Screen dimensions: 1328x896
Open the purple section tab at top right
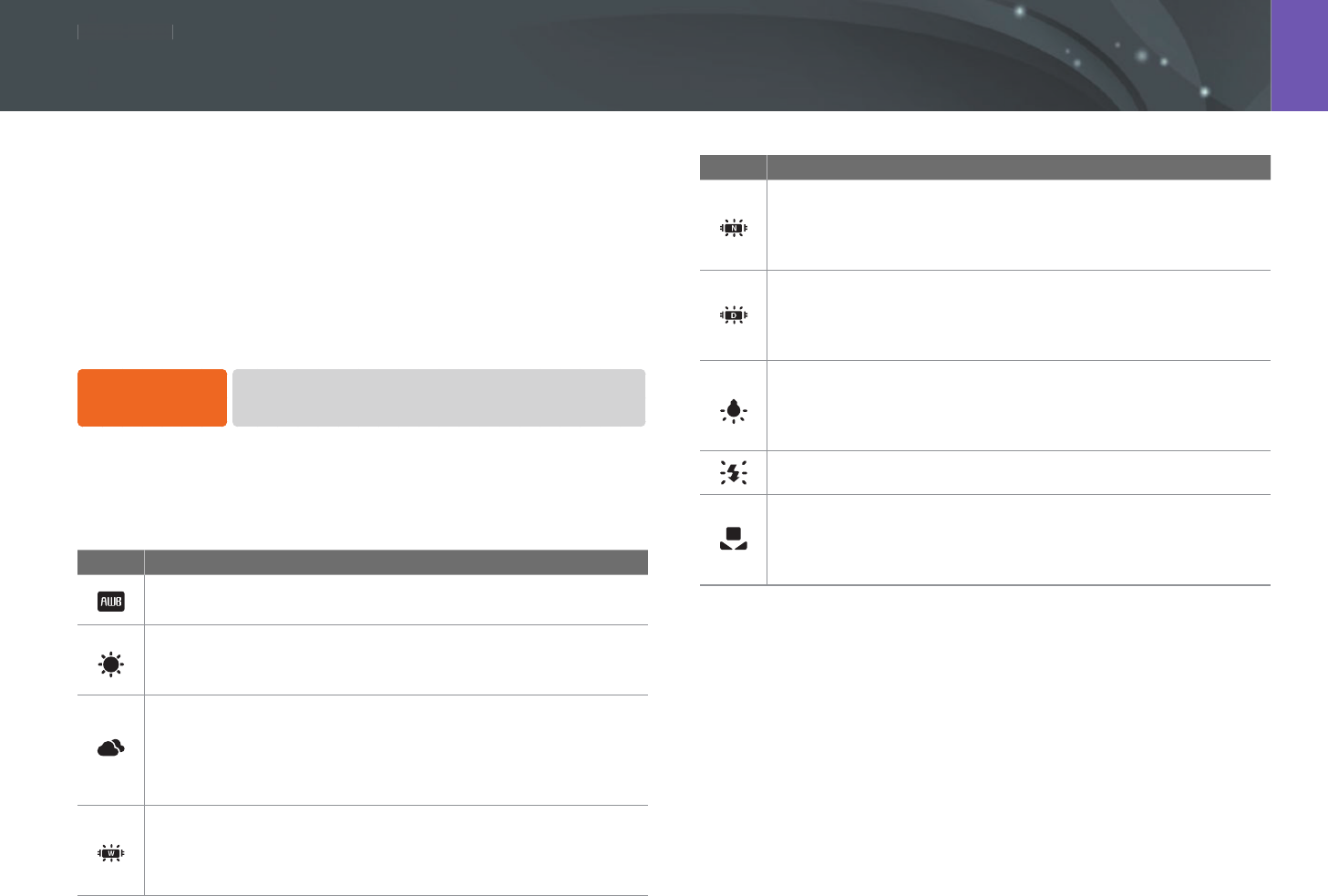(1299, 55)
